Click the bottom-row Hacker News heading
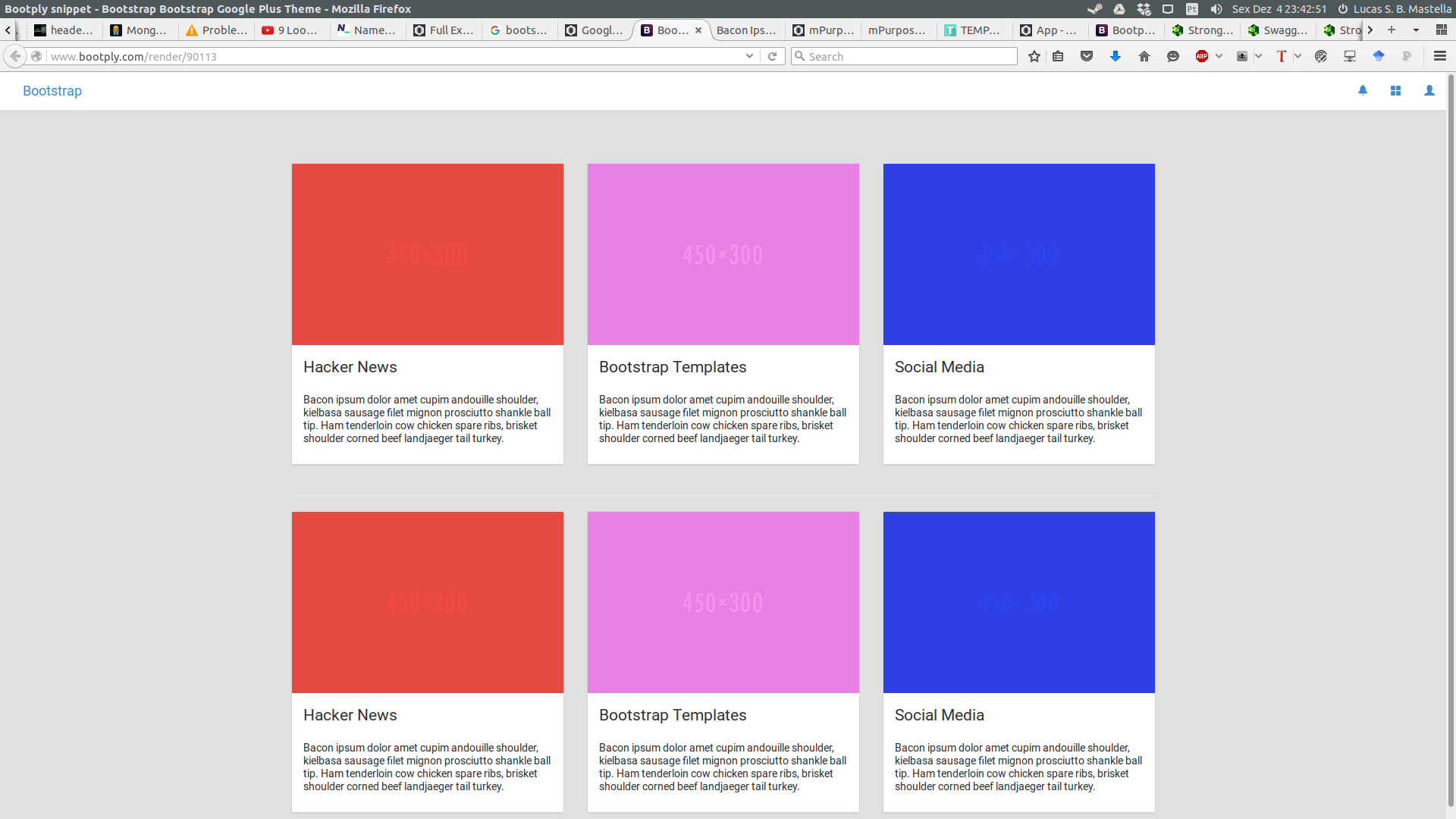The height and width of the screenshot is (819, 1456). click(350, 715)
